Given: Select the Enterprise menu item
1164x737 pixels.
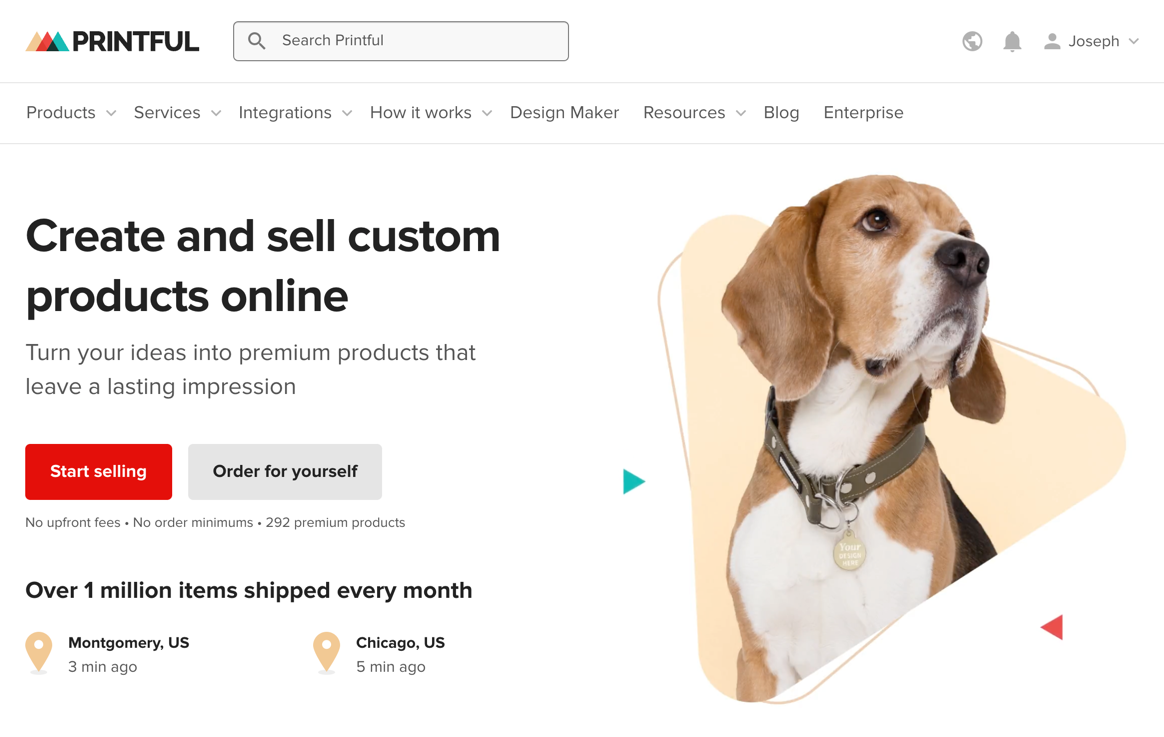Looking at the screenshot, I should point(863,113).
